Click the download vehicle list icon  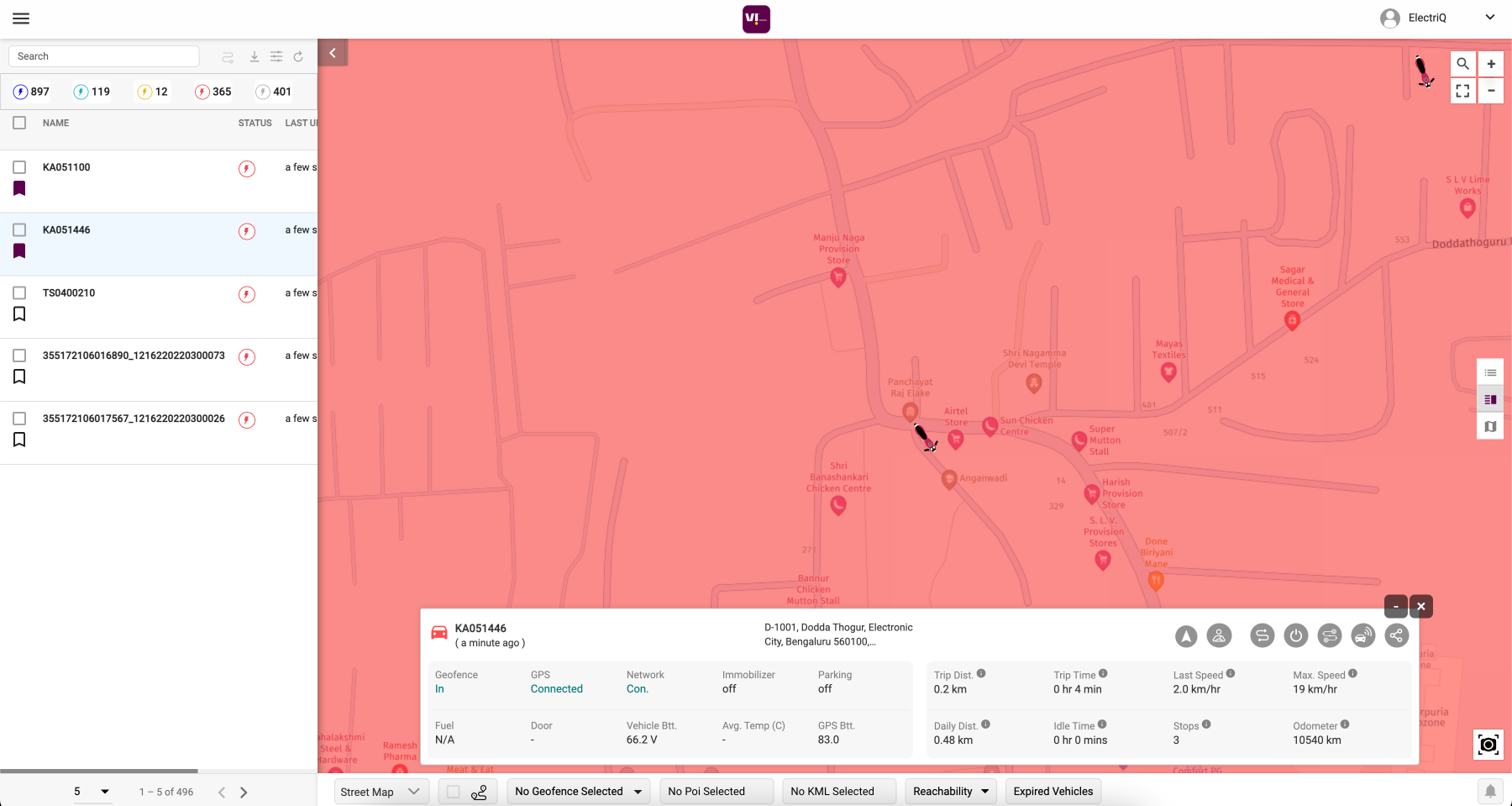point(254,57)
